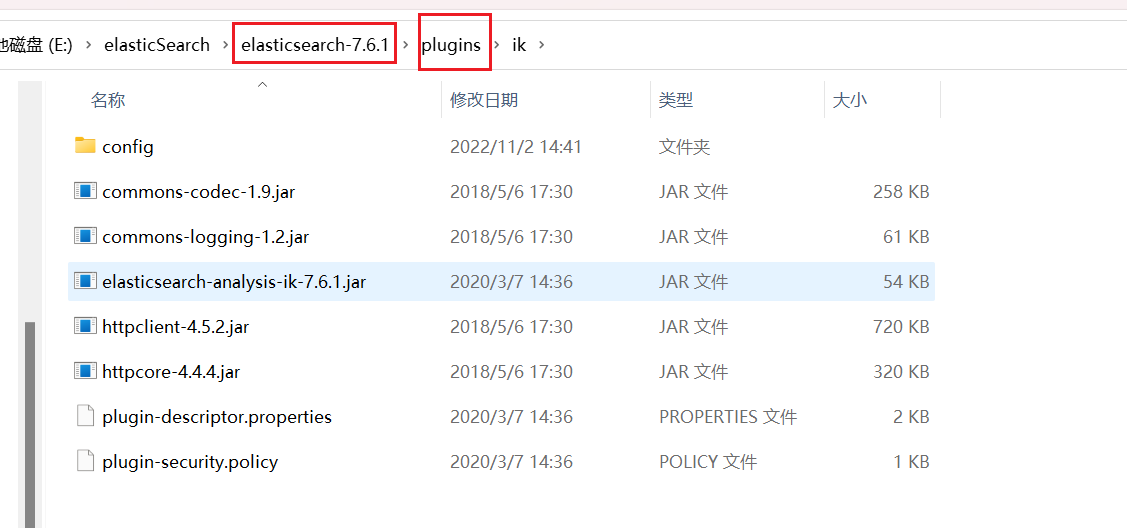Screen dimensions: 1127x528
Task: Expand the chevron after elasticSearch breadcrumb
Action: click(x=225, y=45)
